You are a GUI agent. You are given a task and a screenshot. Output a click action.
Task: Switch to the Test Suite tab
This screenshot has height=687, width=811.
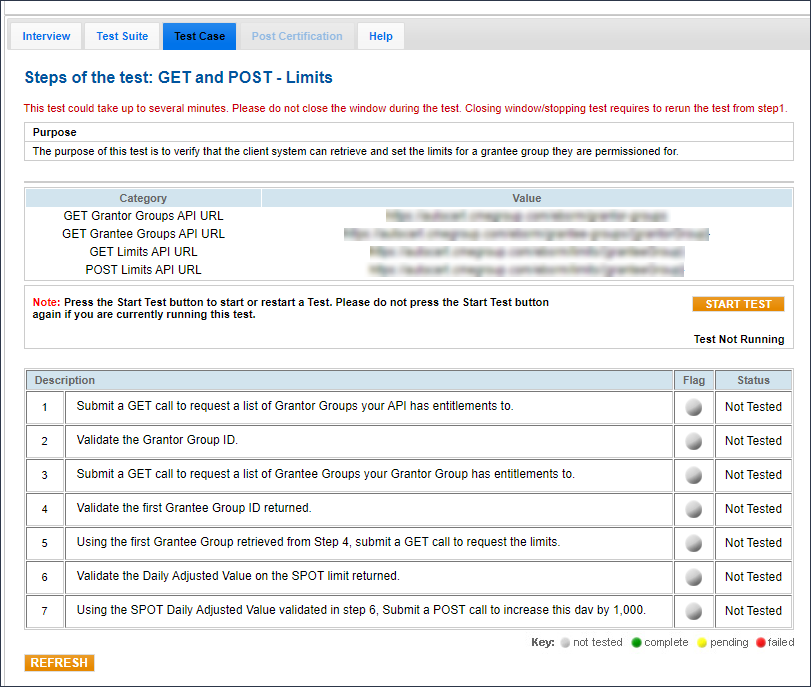point(122,36)
